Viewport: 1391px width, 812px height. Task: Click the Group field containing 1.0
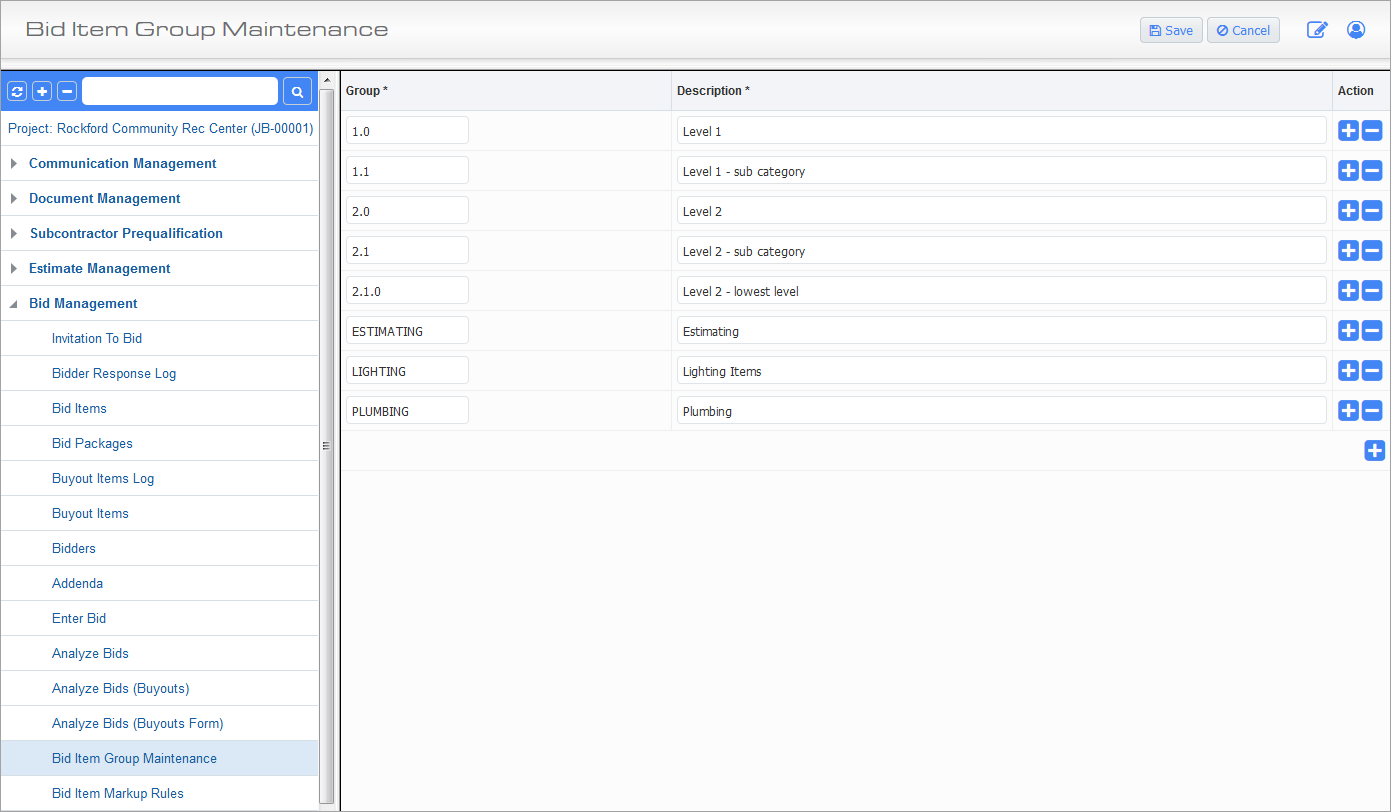[407, 130]
